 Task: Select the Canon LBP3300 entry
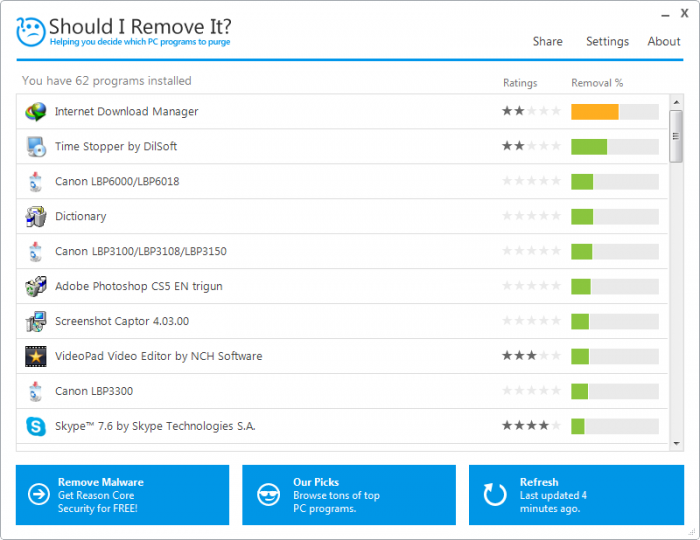click(x=94, y=391)
